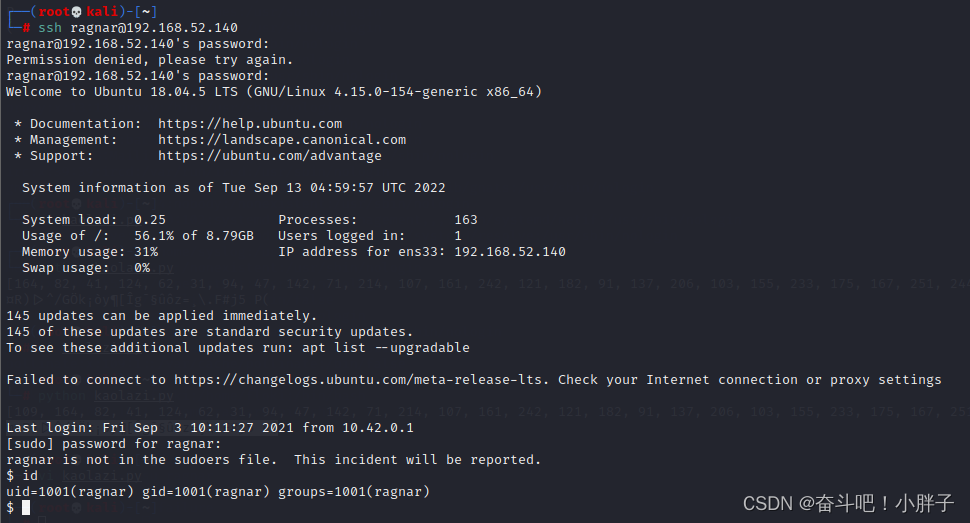Click the uid=1001(ragnar) output line
The height and width of the screenshot is (523, 970).
coord(218,492)
